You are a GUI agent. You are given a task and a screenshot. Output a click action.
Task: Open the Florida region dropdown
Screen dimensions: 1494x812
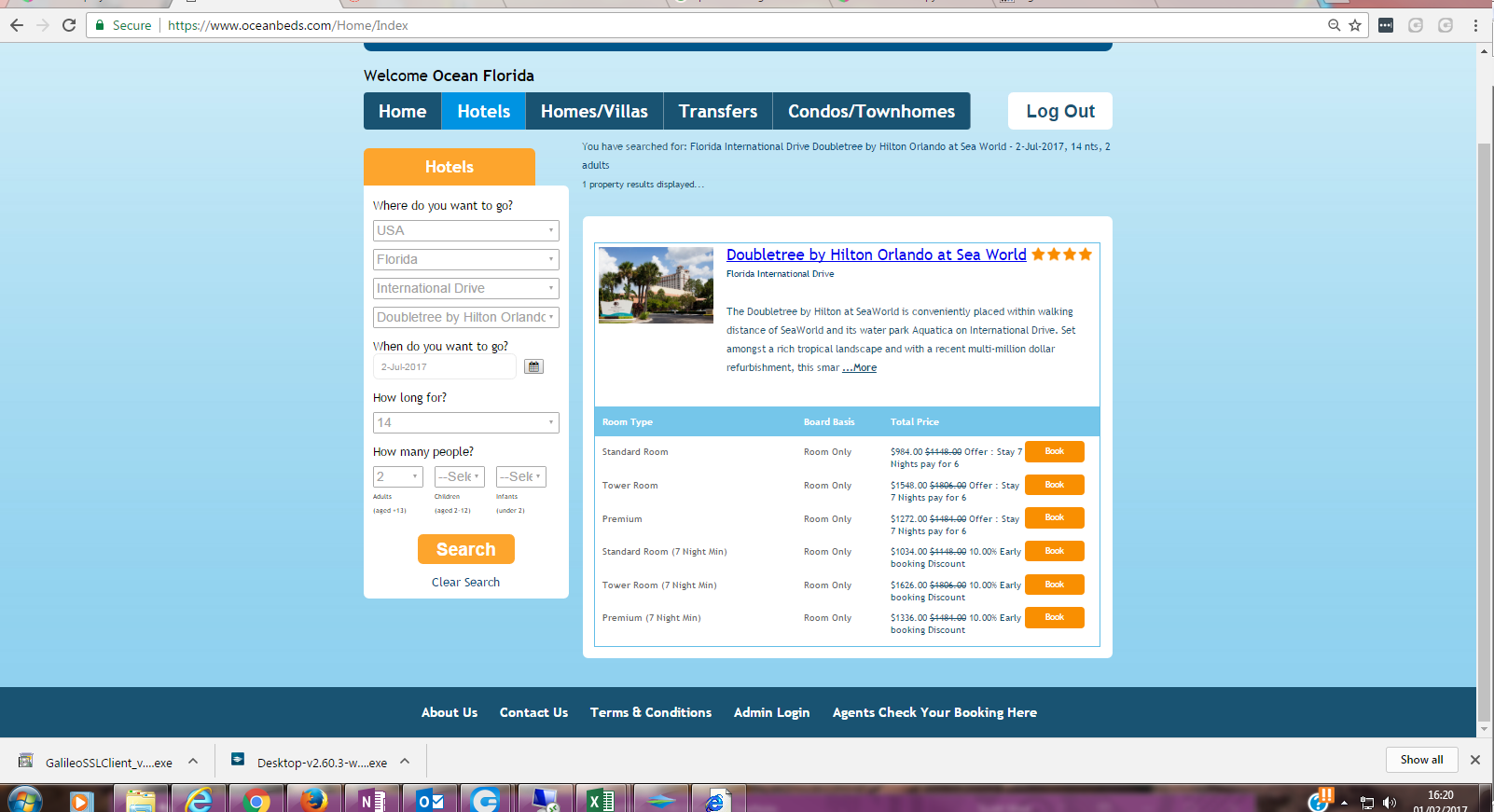(x=466, y=259)
